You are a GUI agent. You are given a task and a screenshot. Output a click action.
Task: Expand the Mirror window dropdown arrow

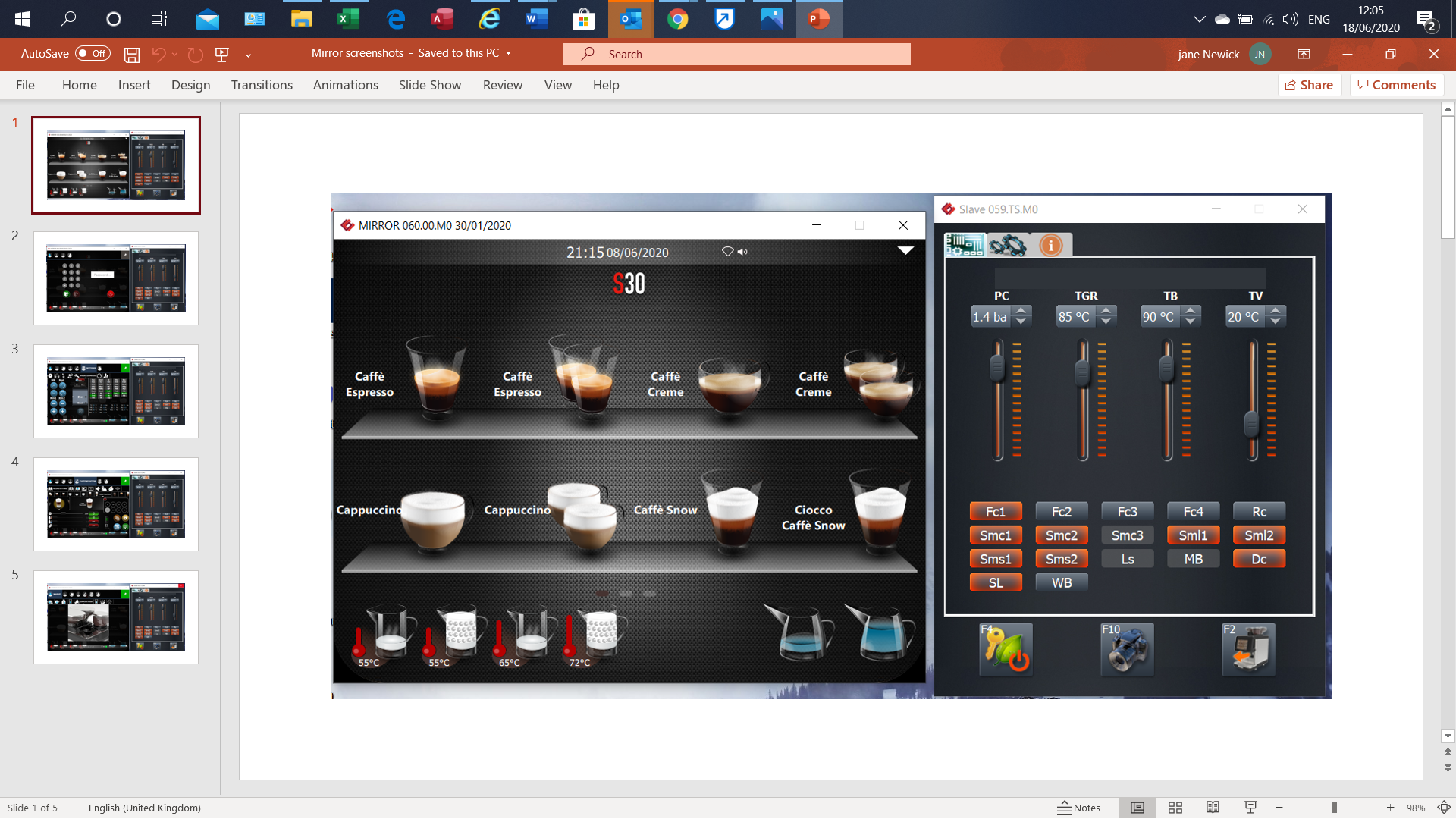(905, 250)
